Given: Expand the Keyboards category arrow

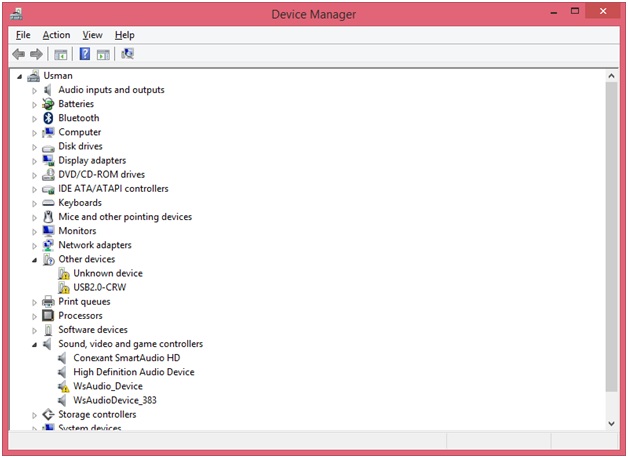Looking at the screenshot, I should [x=34, y=204].
